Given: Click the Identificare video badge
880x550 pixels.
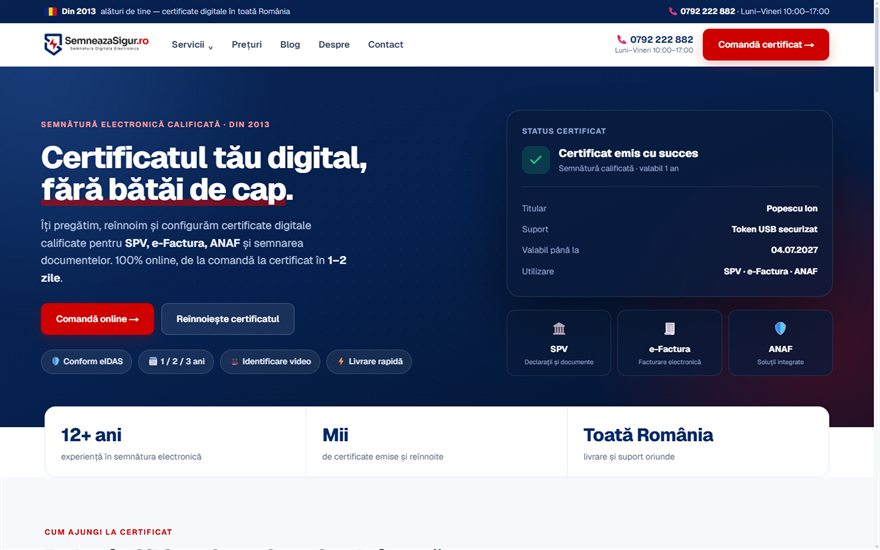Looking at the screenshot, I should click(270, 361).
